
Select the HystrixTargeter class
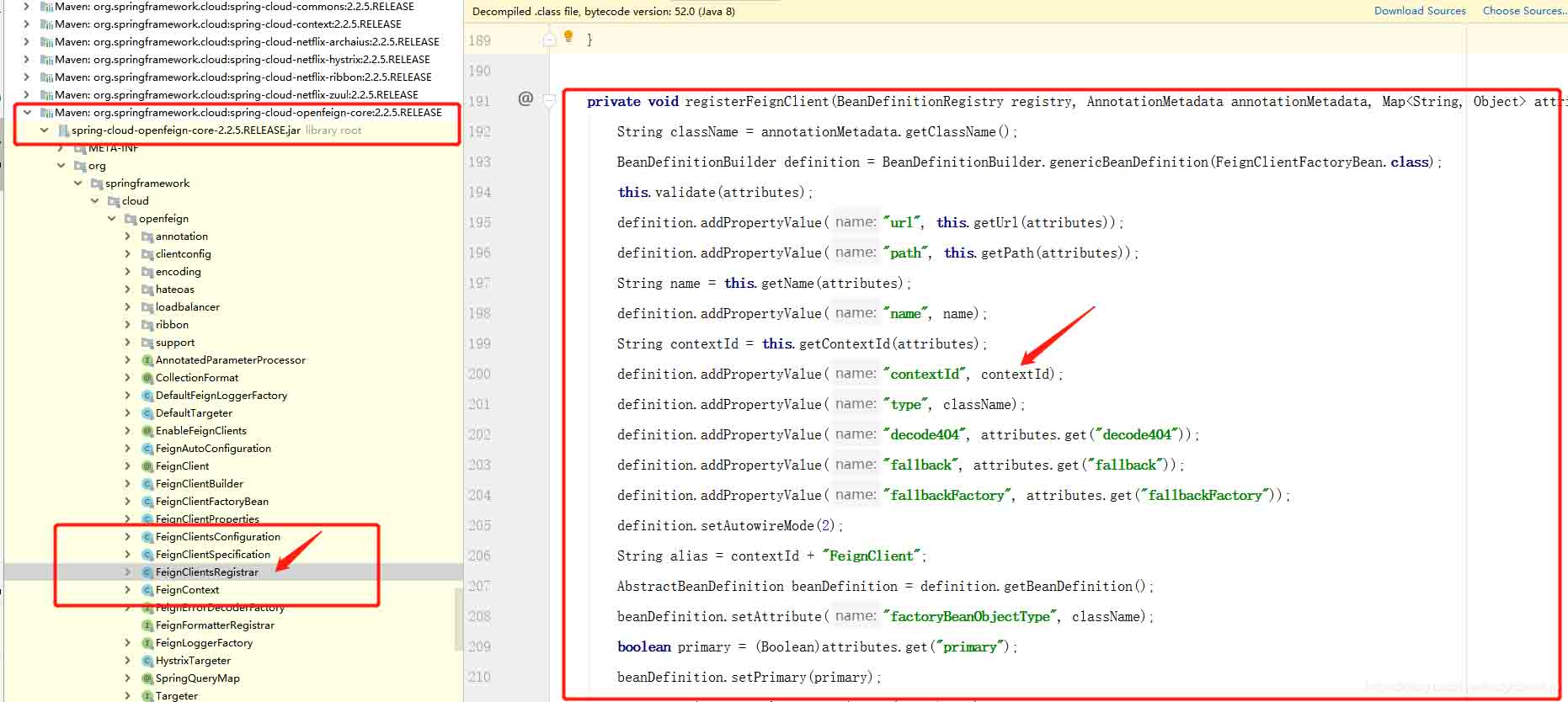coord(192,661)
